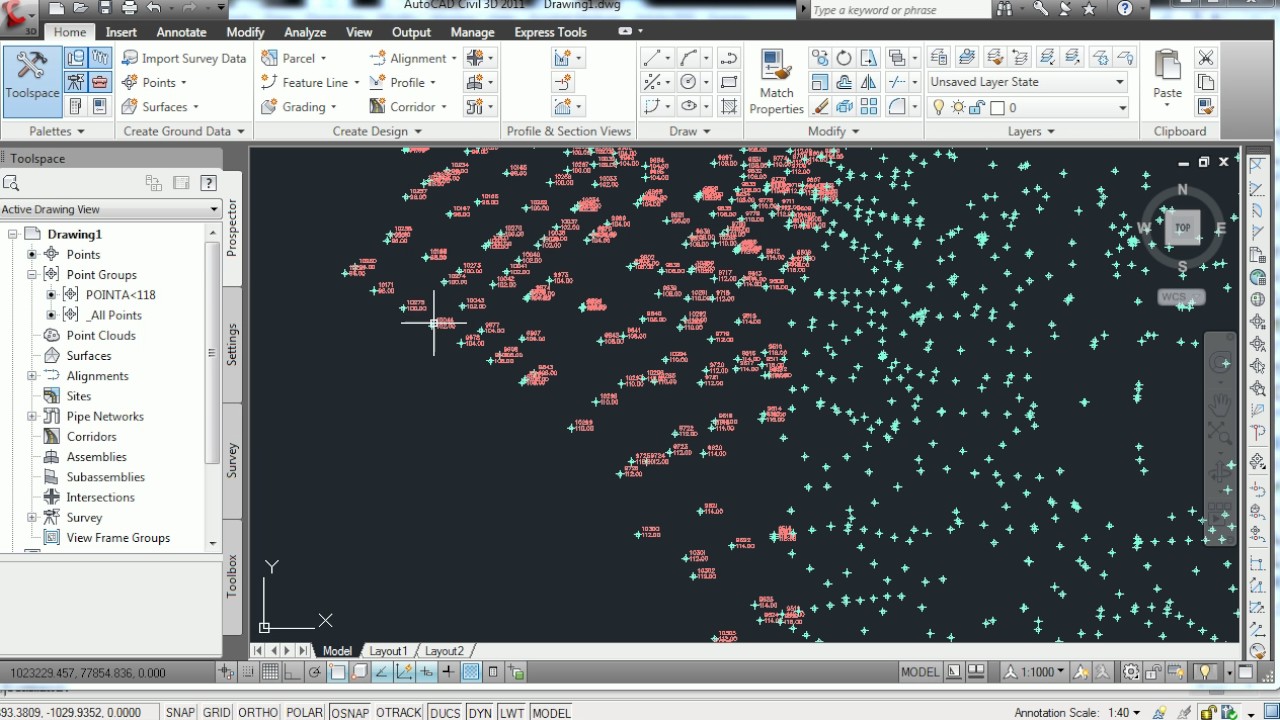Click the Copy clipboard icon
This screenshot has width=1280, height=720.
(x=1205, y=82)
